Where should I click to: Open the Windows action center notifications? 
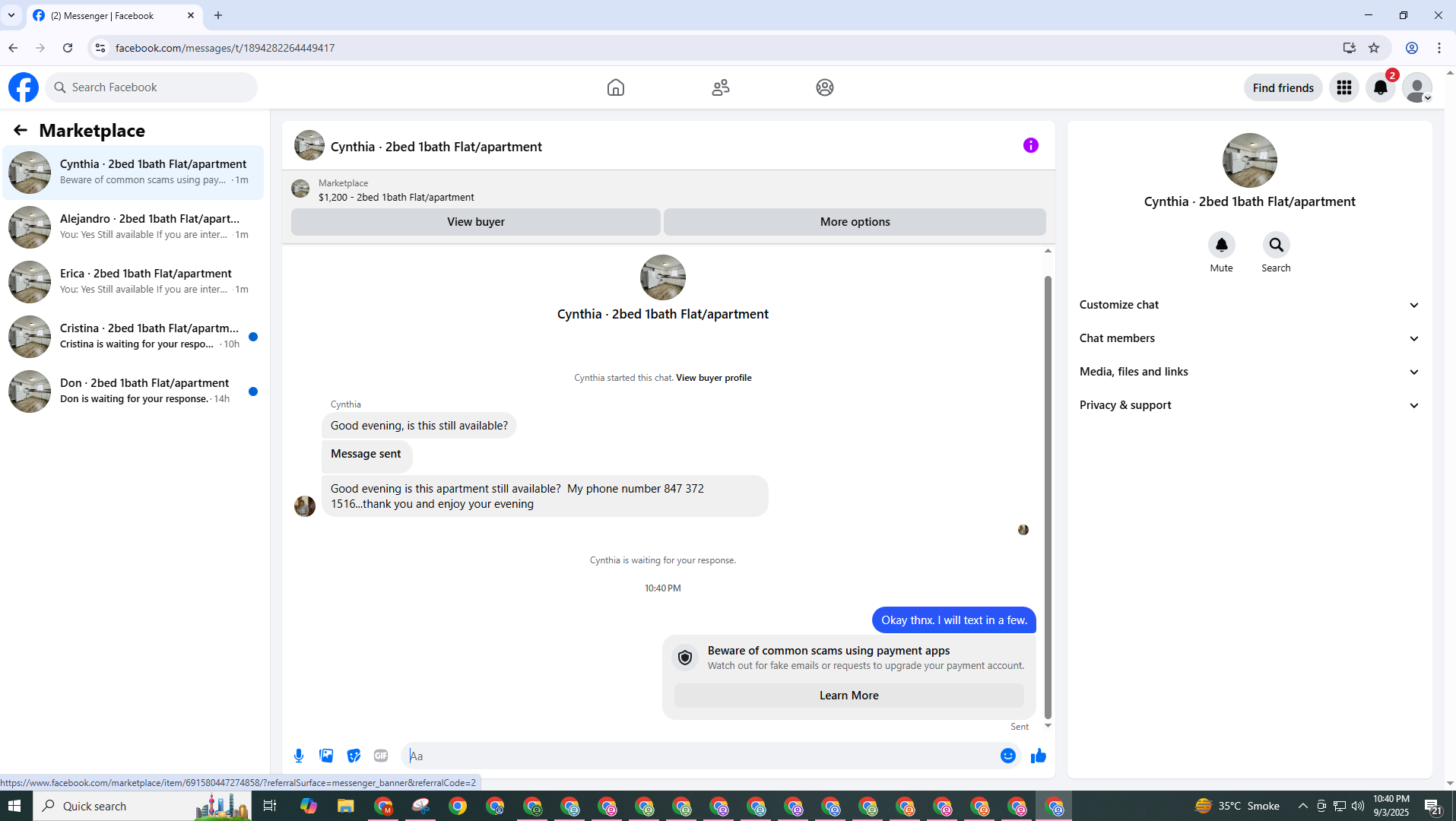coord(1434,806)
